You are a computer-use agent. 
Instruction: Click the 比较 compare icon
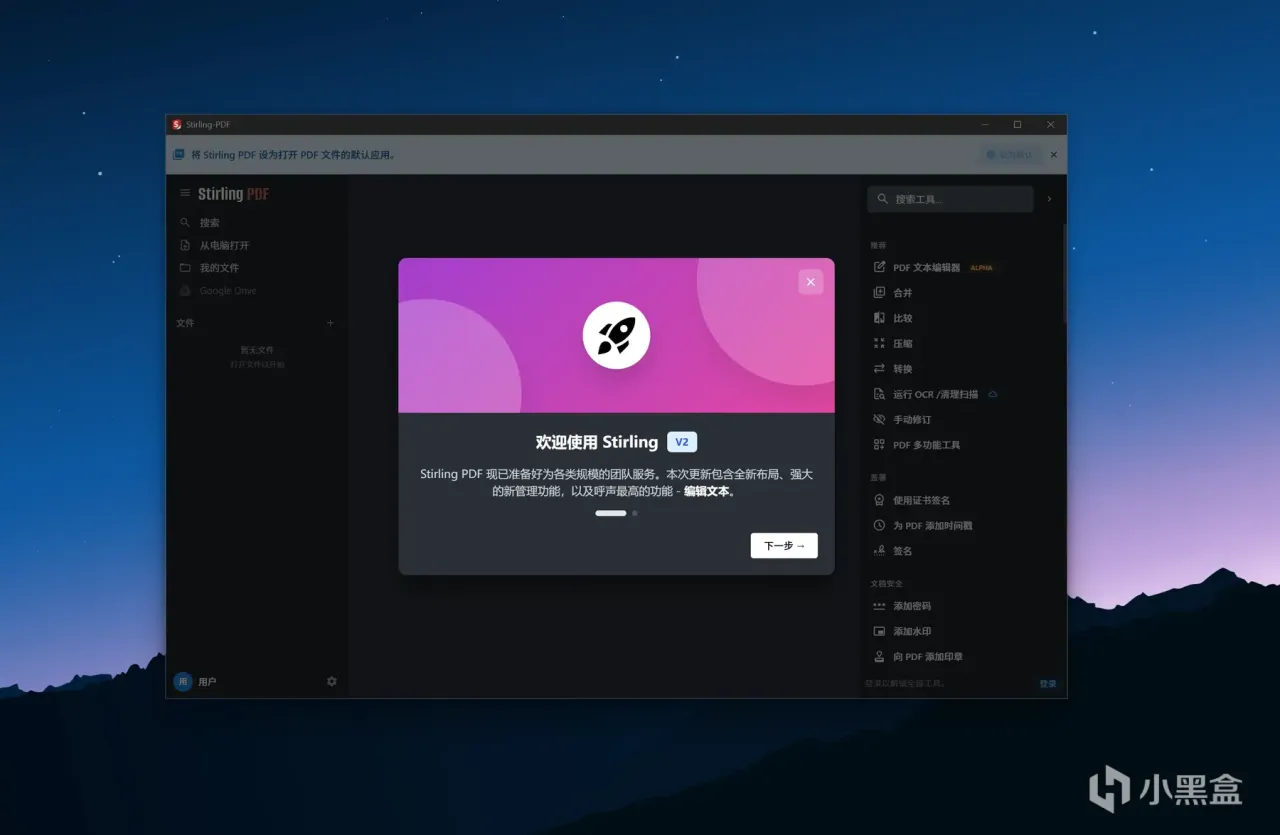pos(879,318)
